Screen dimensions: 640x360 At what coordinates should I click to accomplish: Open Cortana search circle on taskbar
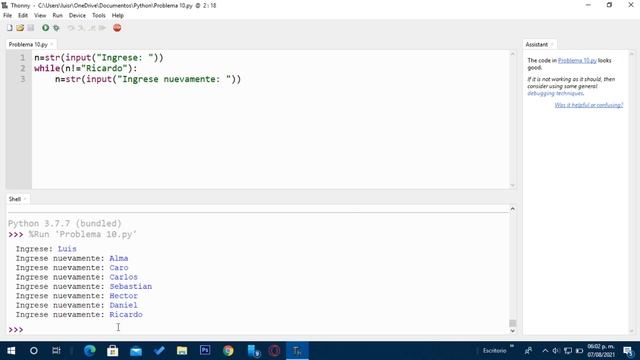[34, 351]
